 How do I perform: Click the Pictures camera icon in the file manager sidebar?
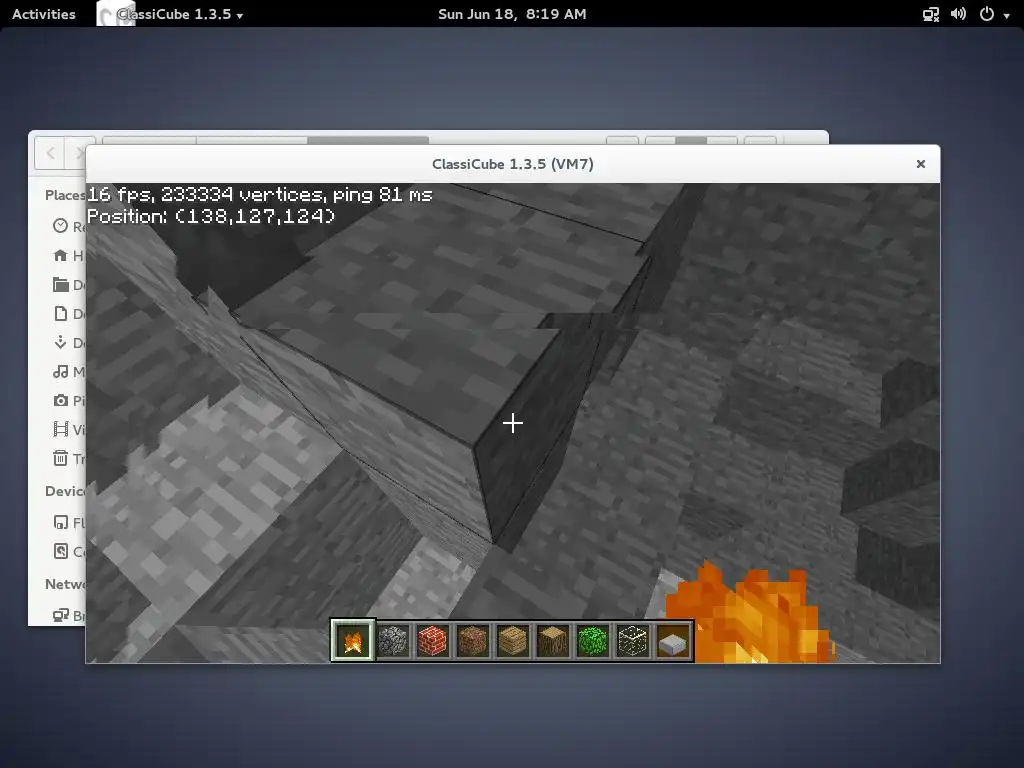point(60,400)
